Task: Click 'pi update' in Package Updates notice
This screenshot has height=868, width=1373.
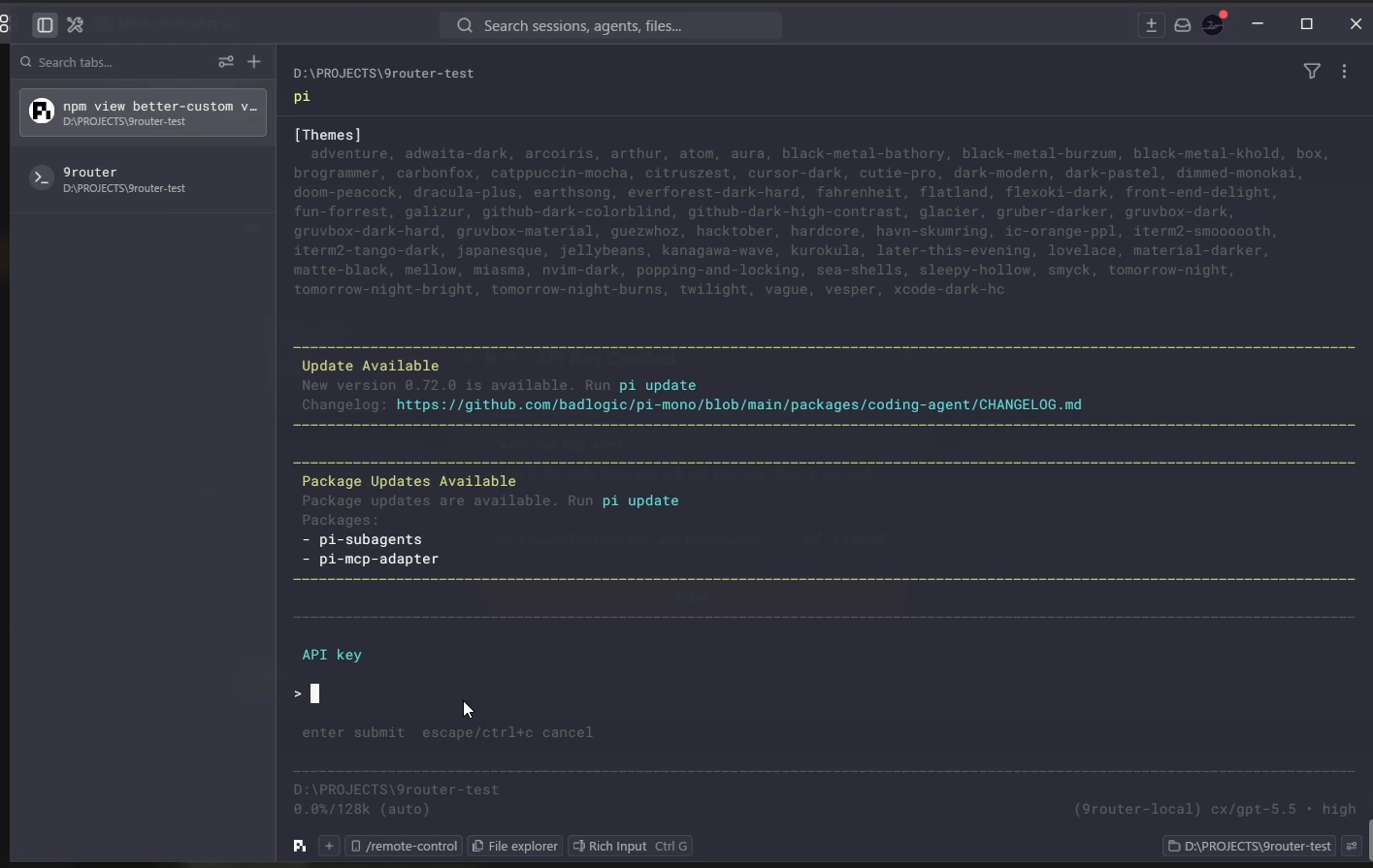Action: tap(640, 500)
